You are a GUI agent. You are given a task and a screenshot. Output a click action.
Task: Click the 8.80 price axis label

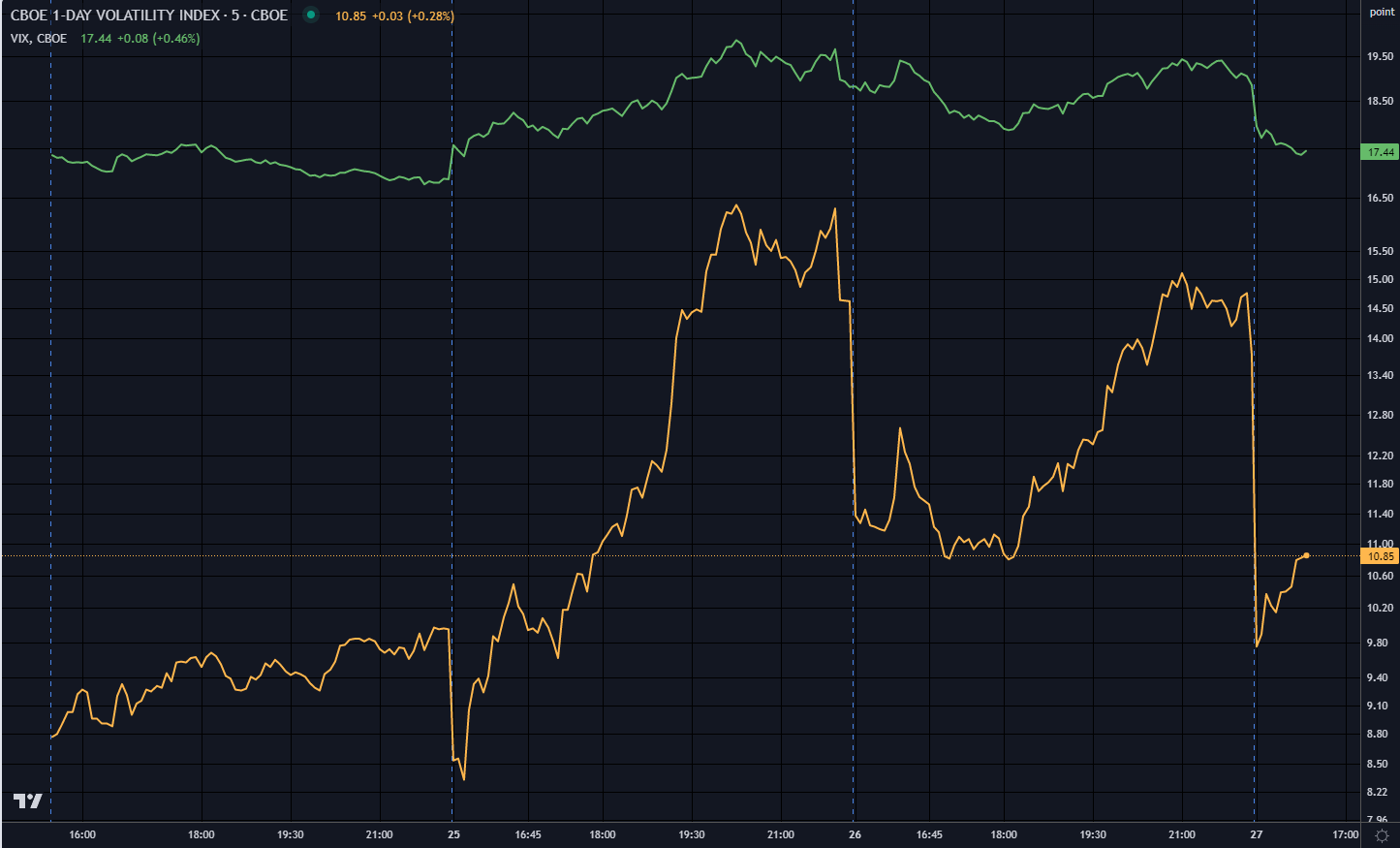[x=1380, y=734]
